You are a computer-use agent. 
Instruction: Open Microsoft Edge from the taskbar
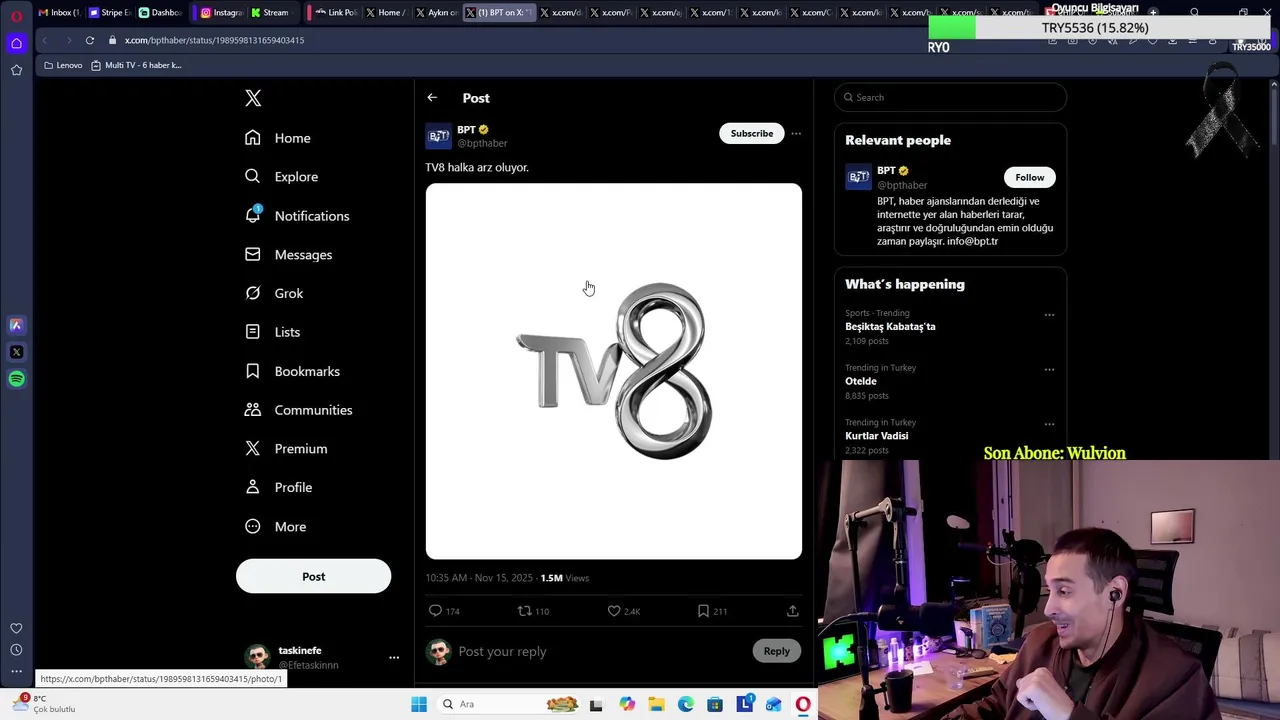[686, 704]
